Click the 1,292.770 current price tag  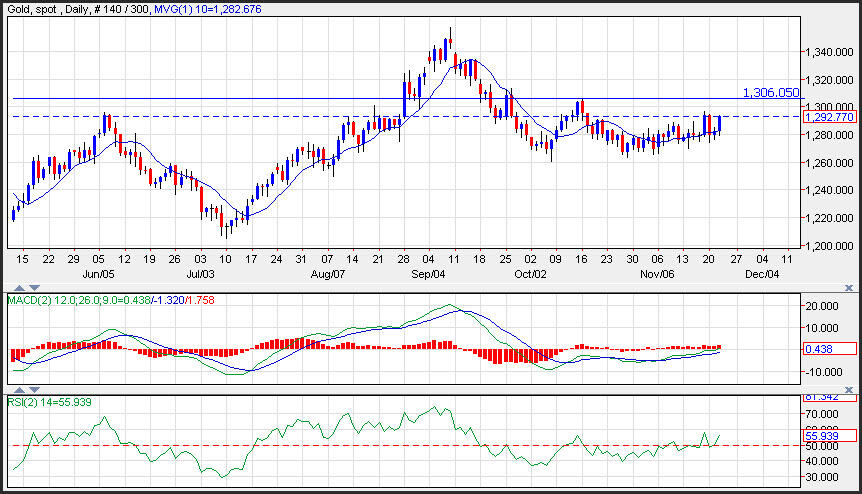tap(829, 117)
